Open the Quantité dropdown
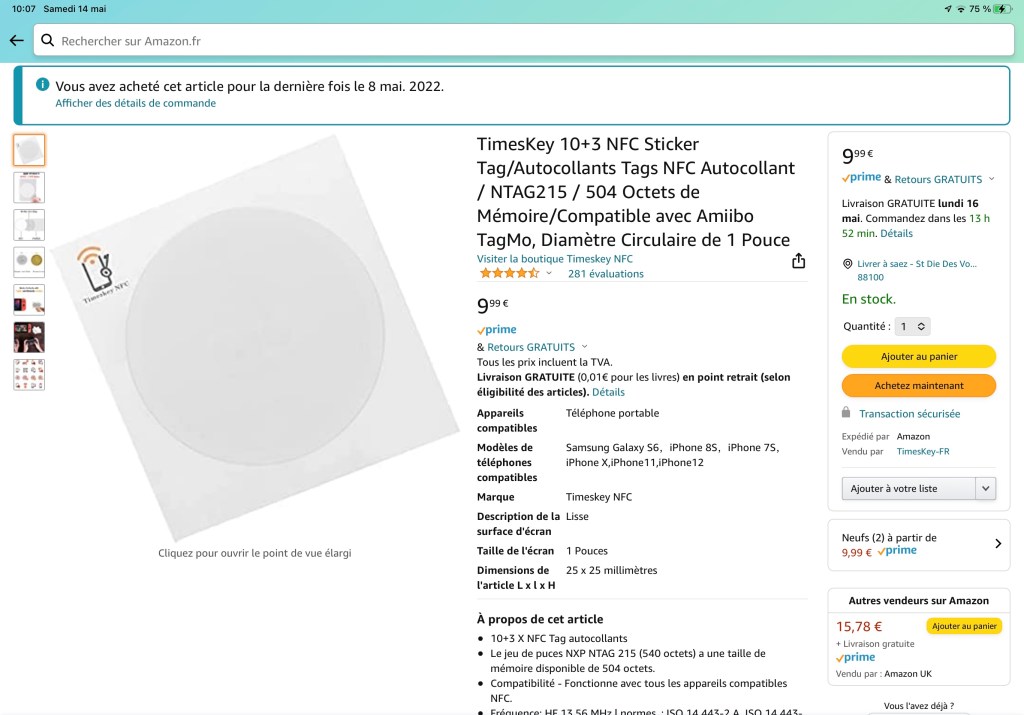1024x715 pixels. 914,326
